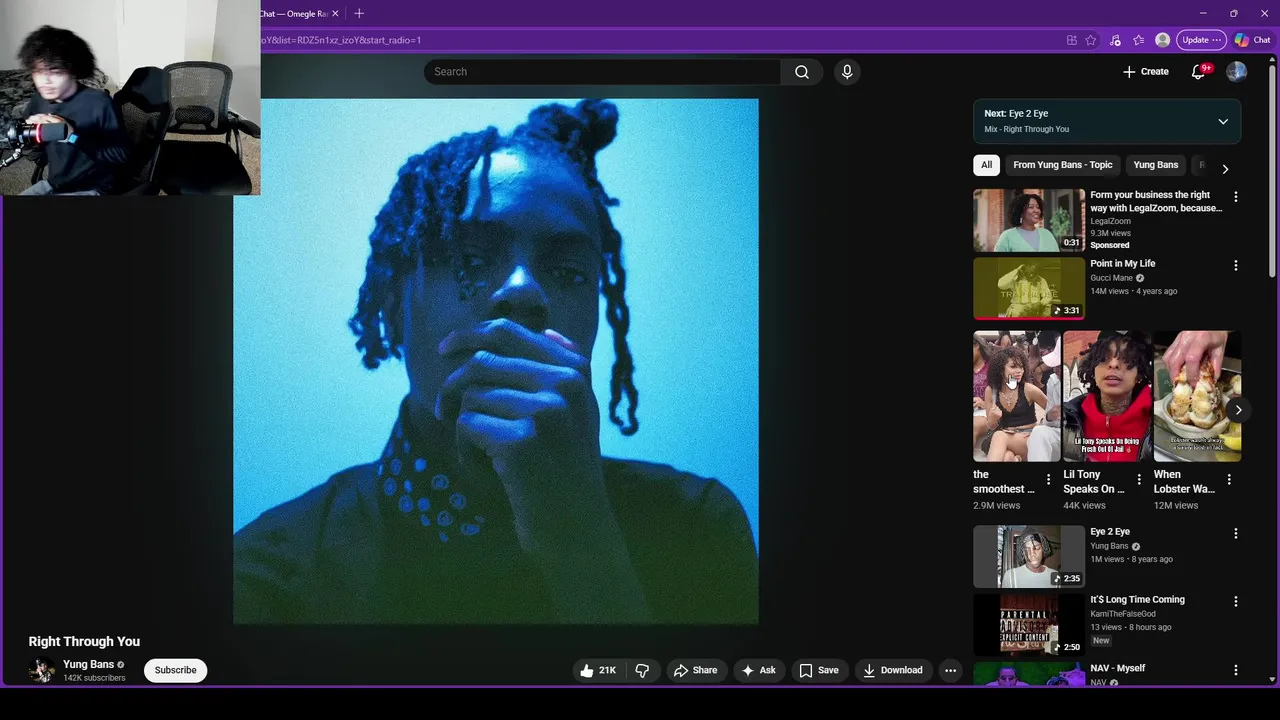Open Point in My Life thumbnail

(x=1029, y=288)
